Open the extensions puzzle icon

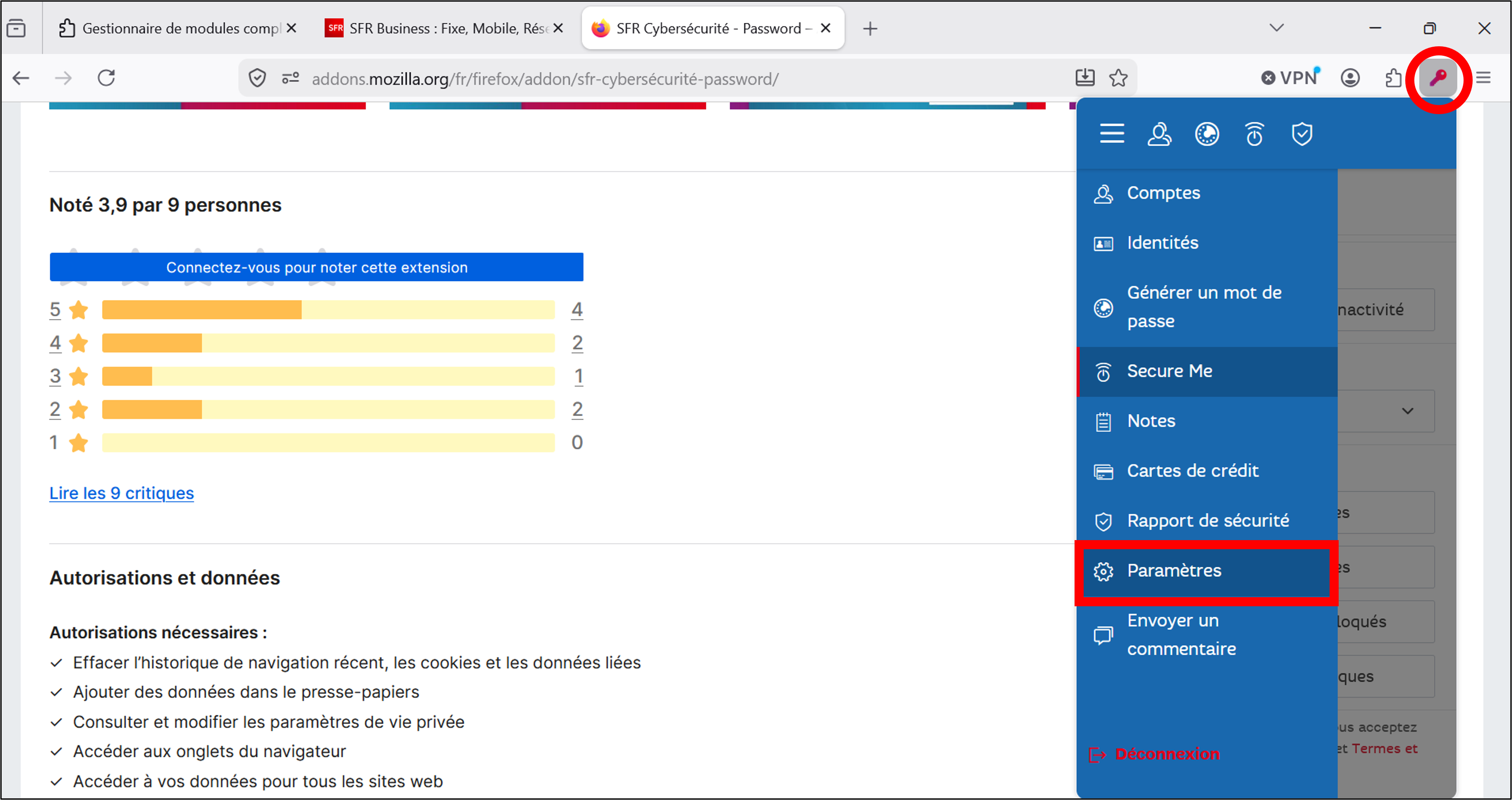[1393, 78]
